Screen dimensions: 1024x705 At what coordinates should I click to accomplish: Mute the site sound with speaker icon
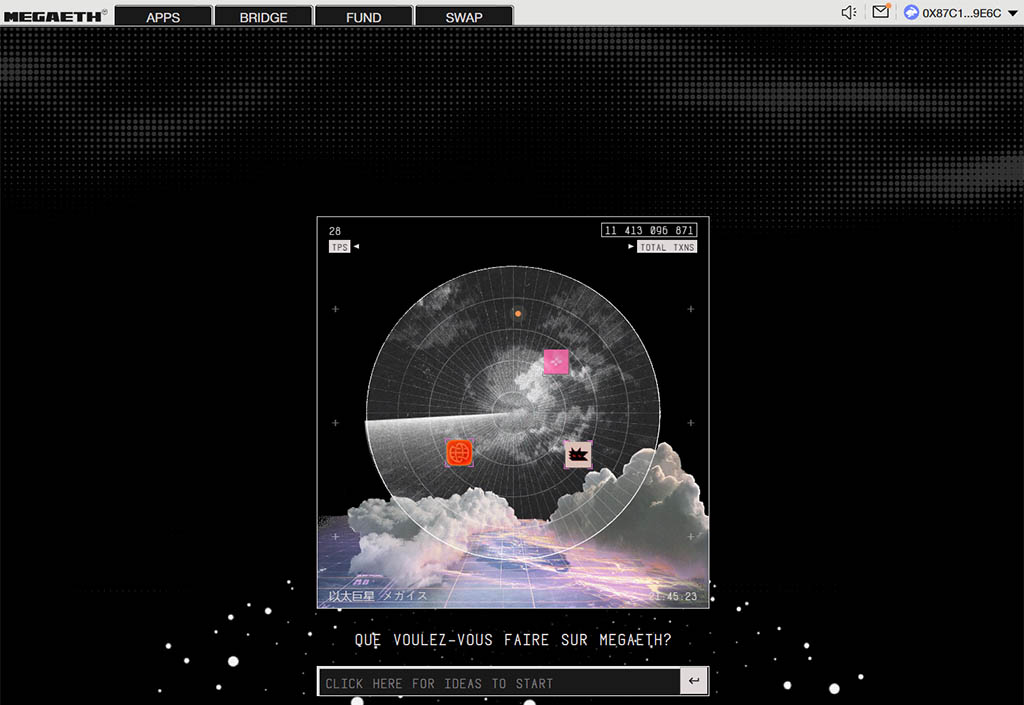[x=849, y=13]
